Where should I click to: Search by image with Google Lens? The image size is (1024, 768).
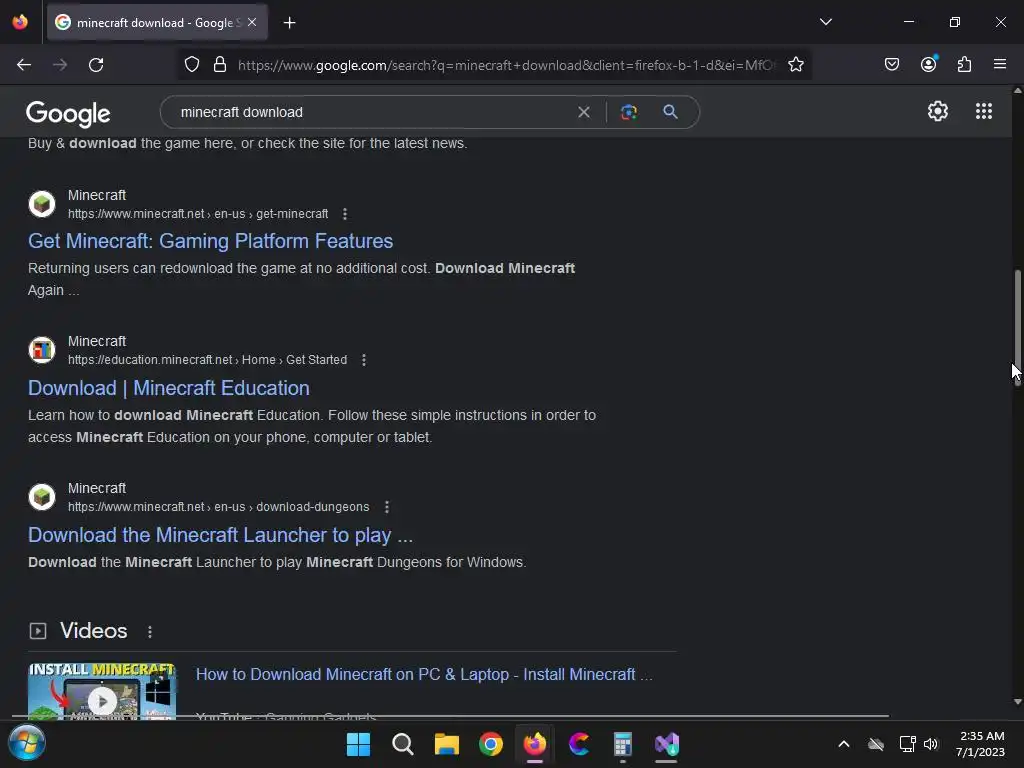point(629,112)
